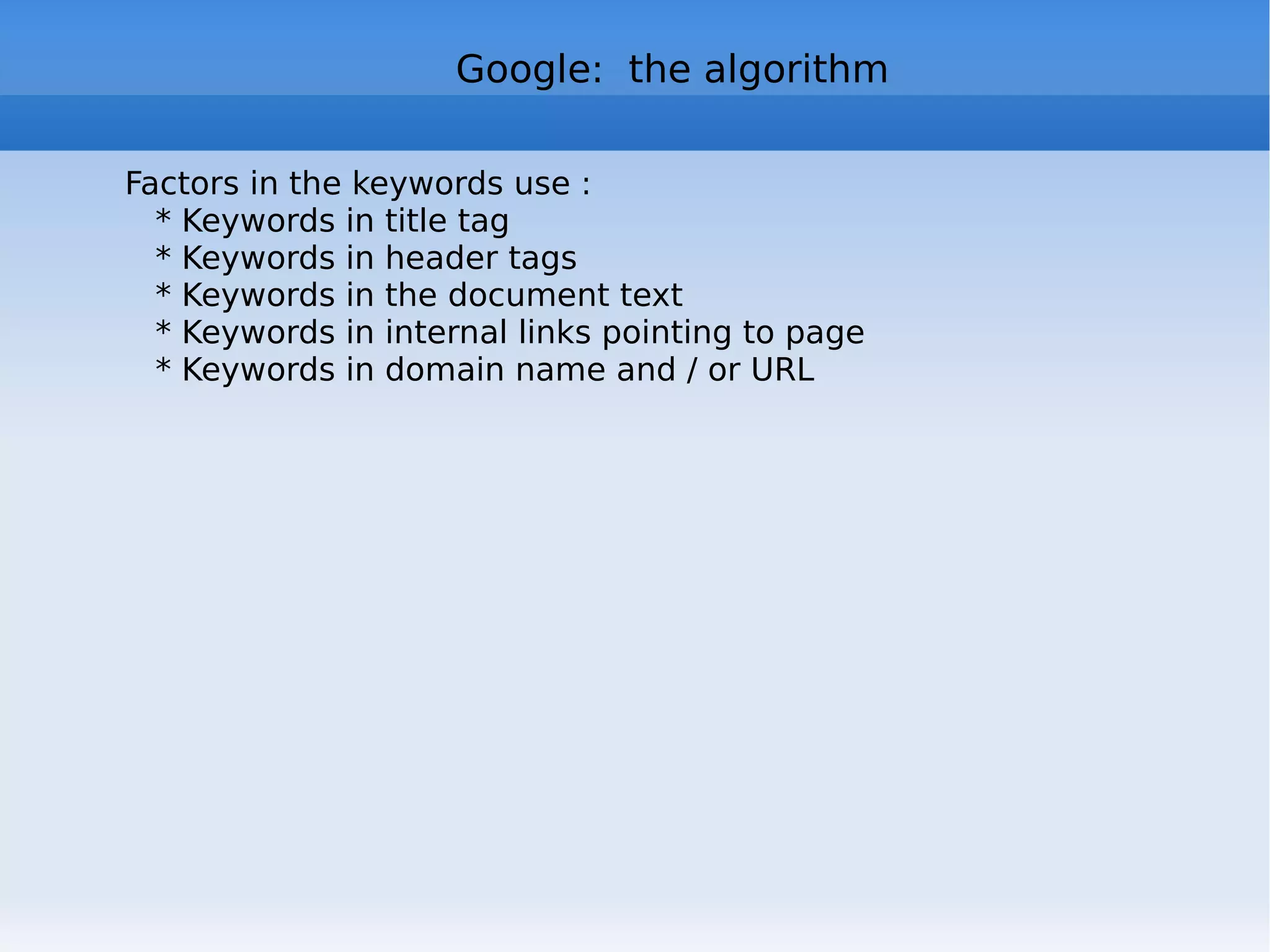Image resolution: width=1270 pixels, height=952 pixels.
Task: Click the asterisk before the document text bullet
Action: coord(163,291)
